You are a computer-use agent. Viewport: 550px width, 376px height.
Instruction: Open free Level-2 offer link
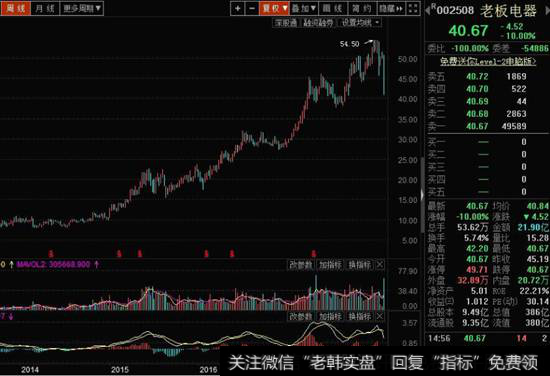pos(488,61)
